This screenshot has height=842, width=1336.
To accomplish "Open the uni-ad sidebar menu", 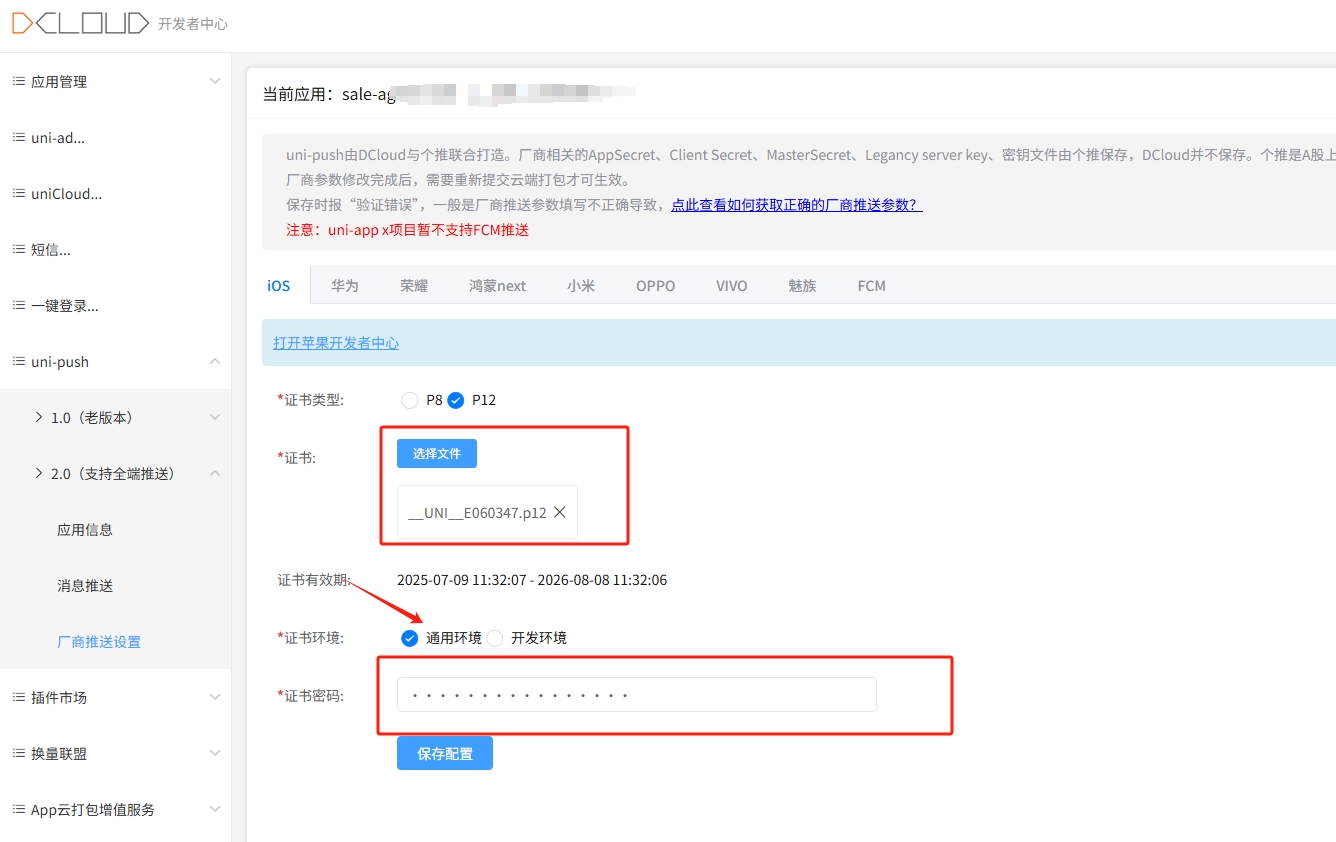I will coord(115,137).
